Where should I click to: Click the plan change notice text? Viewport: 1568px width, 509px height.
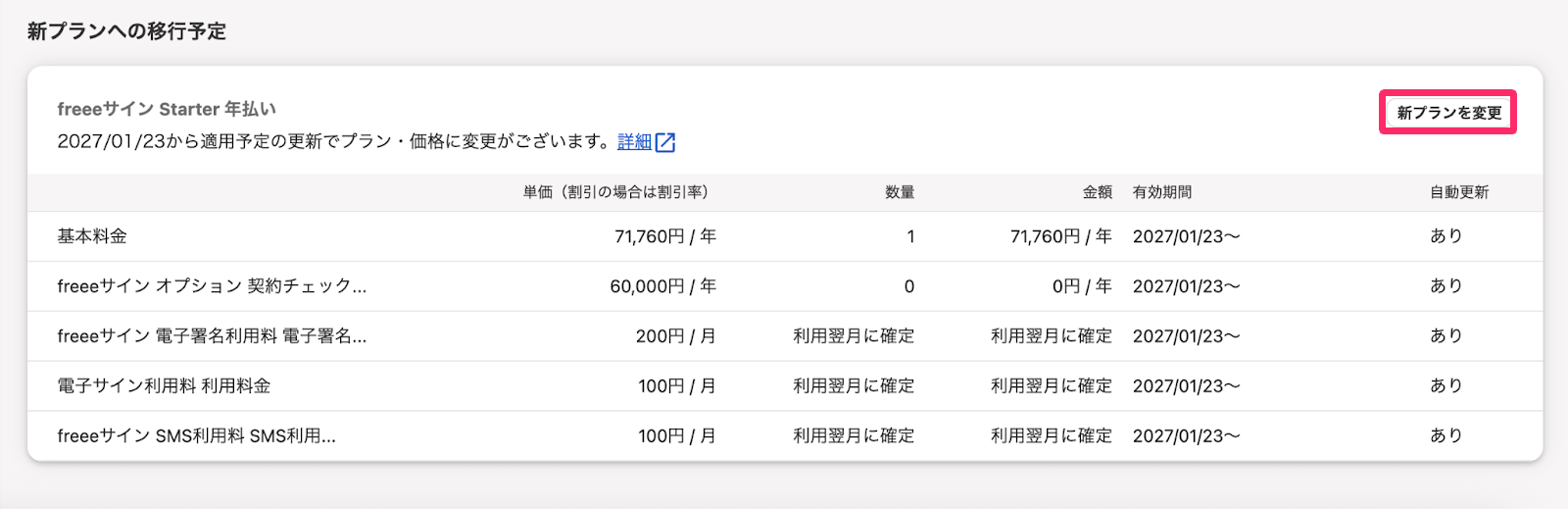coord(334,142)
